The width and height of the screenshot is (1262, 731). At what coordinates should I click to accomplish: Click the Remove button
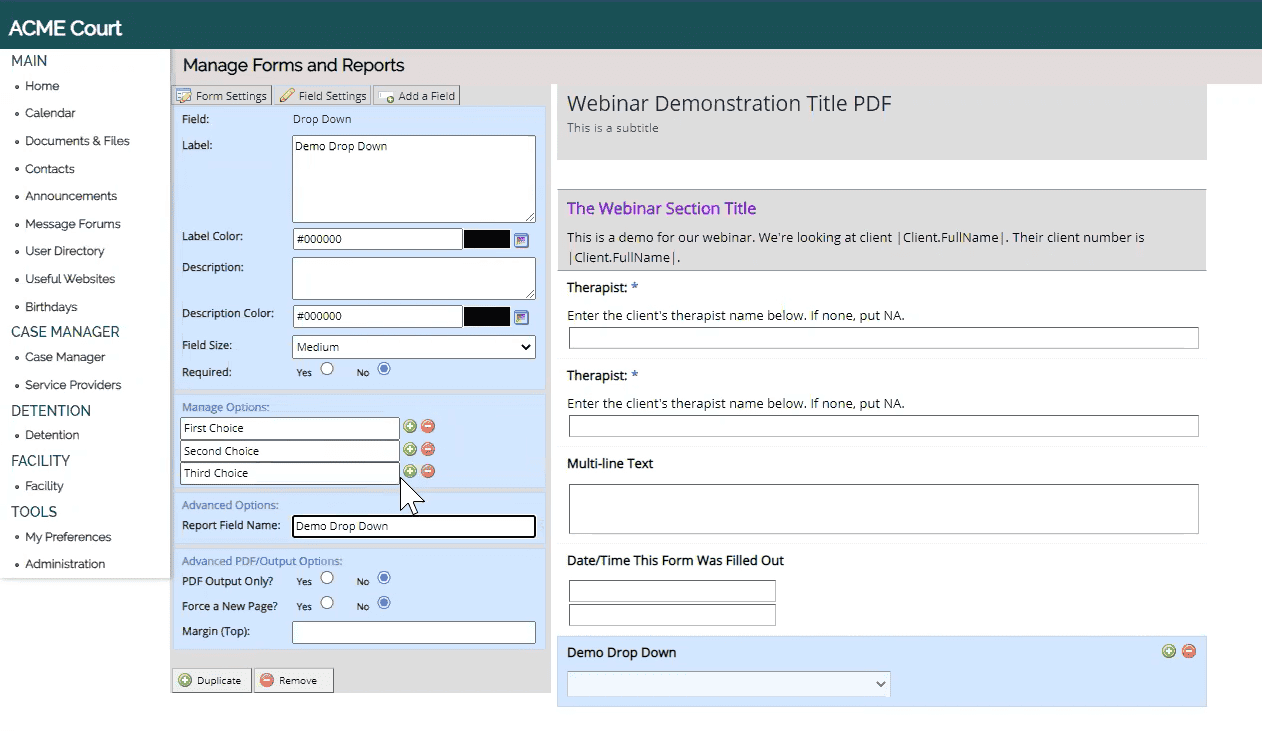pos(293,680)
